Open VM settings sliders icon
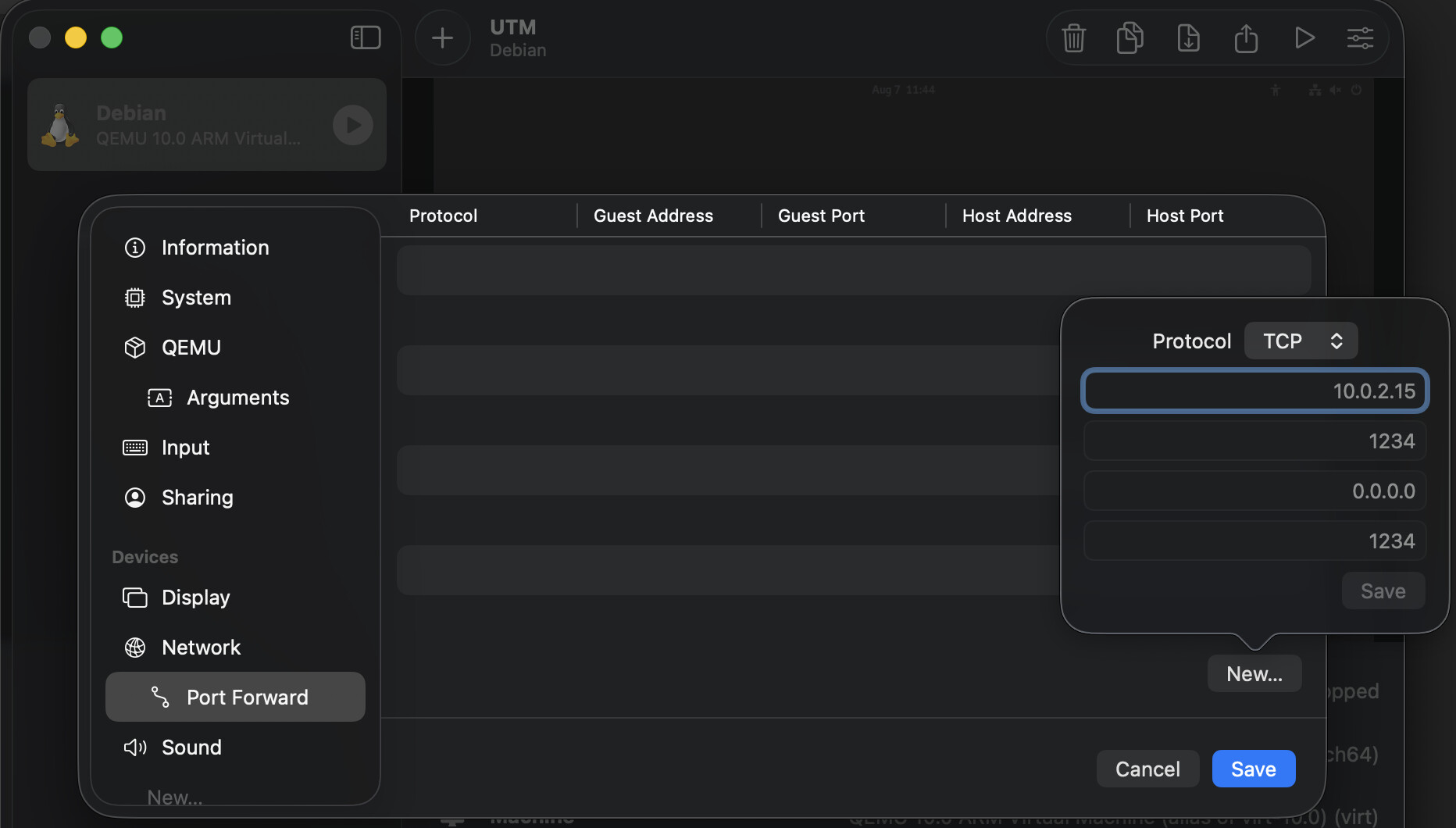Screen dimensions: 1456x828 (1360, 37)
